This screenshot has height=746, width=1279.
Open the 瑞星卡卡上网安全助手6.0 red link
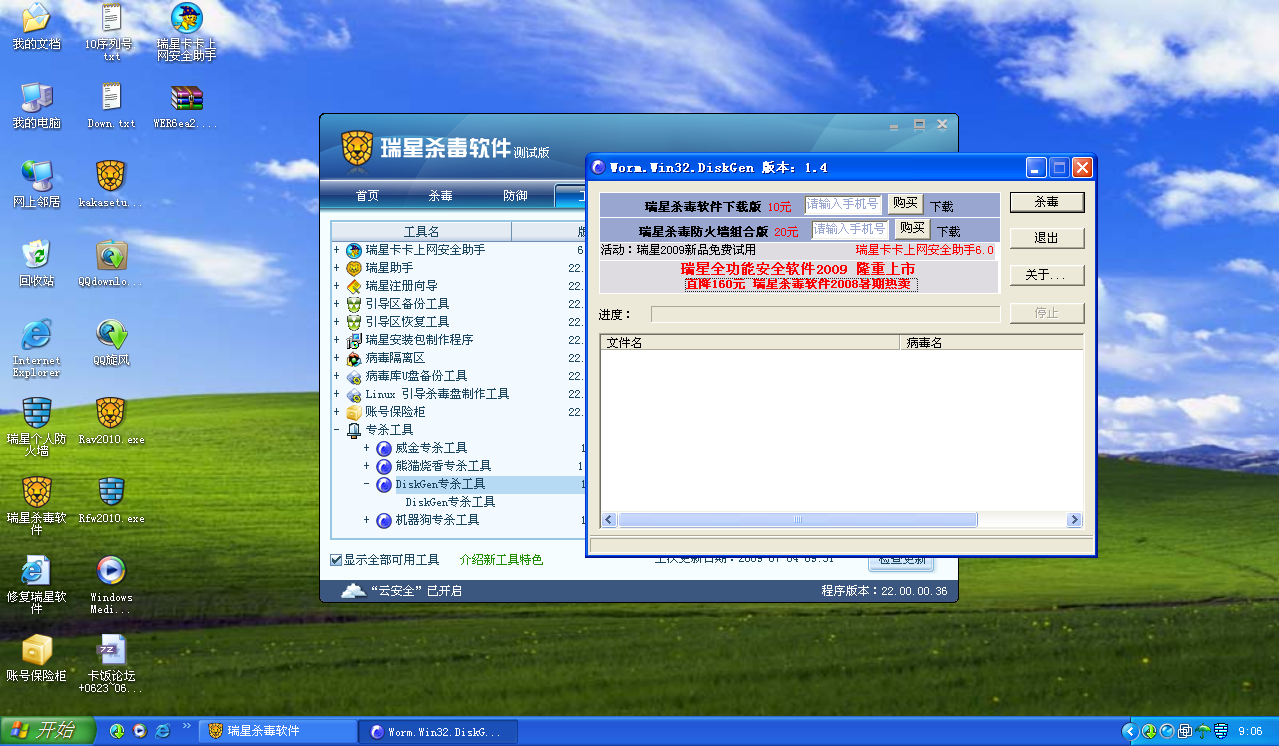tap(925, 250)
